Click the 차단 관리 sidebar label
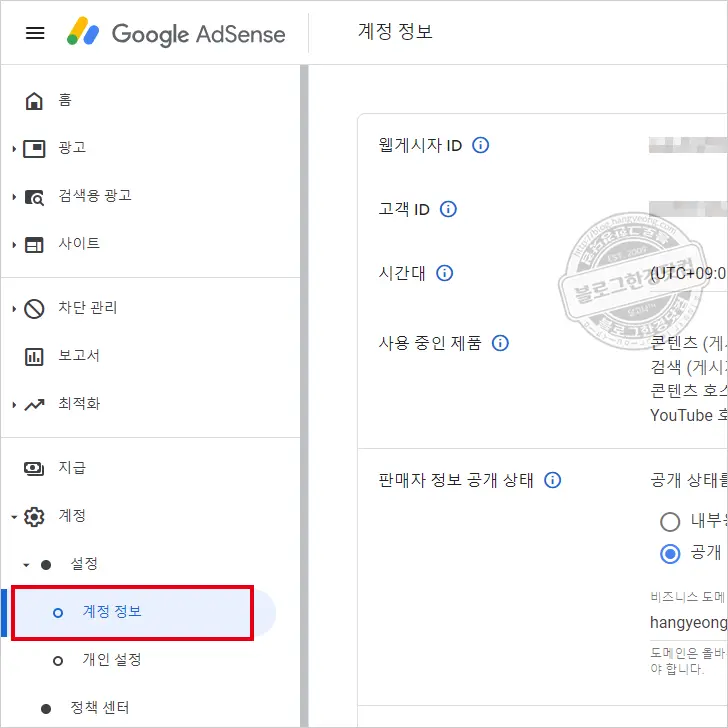The height and width of the screenshot is (728, 728). click(x=88, y=307)
